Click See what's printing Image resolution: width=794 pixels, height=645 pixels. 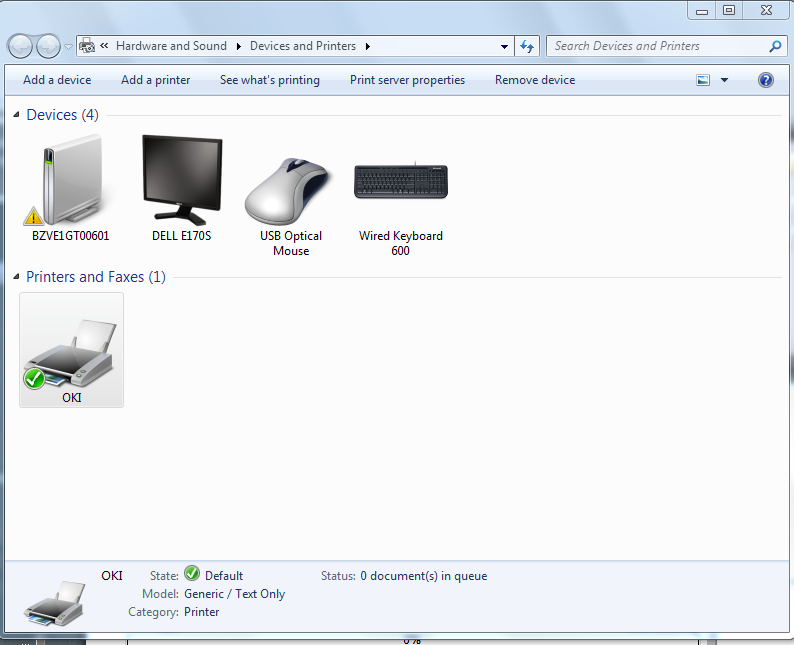tap(270, 80)
